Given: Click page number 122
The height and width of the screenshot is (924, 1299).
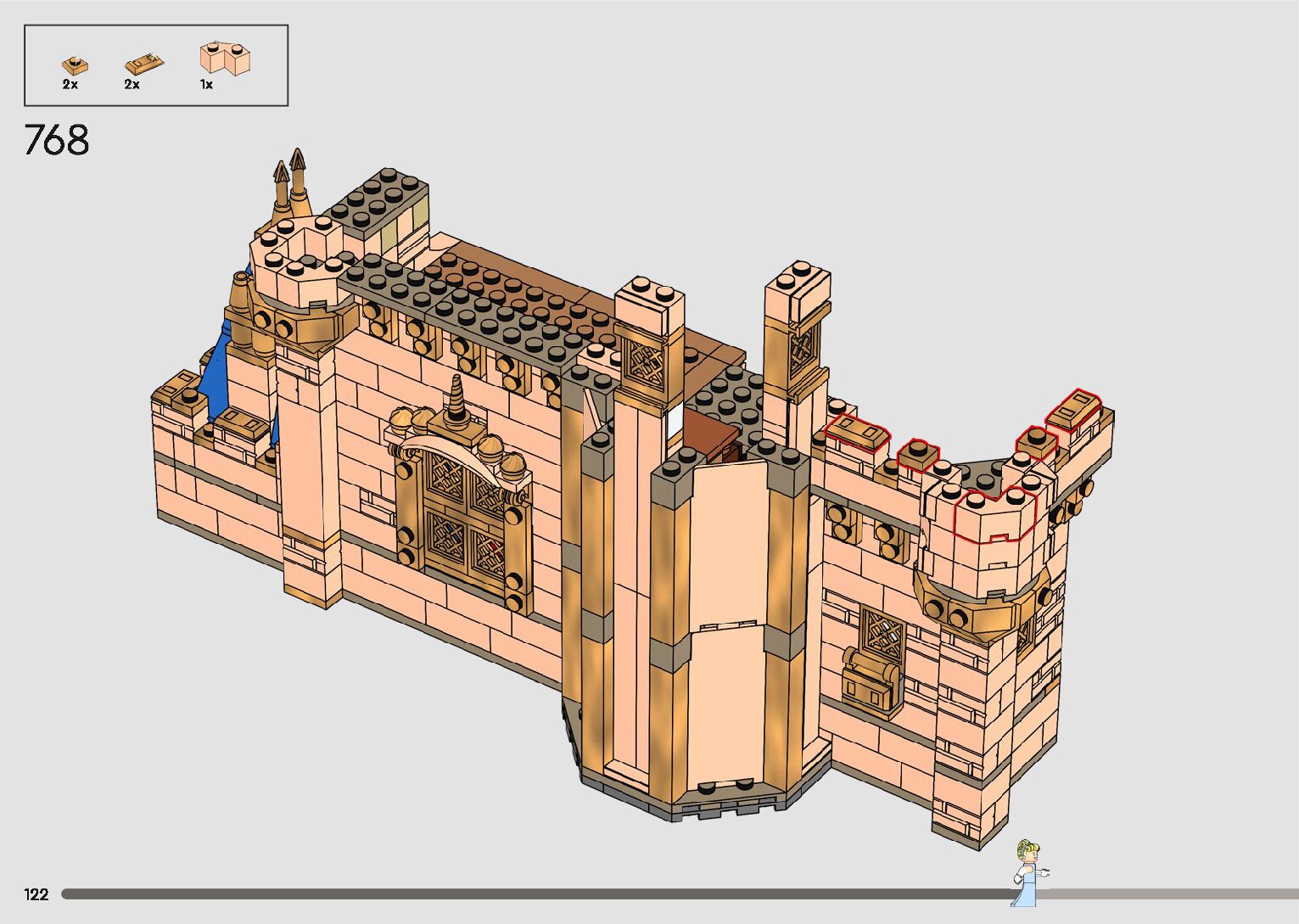Looking at the screenshot, I should click(36, 894).
